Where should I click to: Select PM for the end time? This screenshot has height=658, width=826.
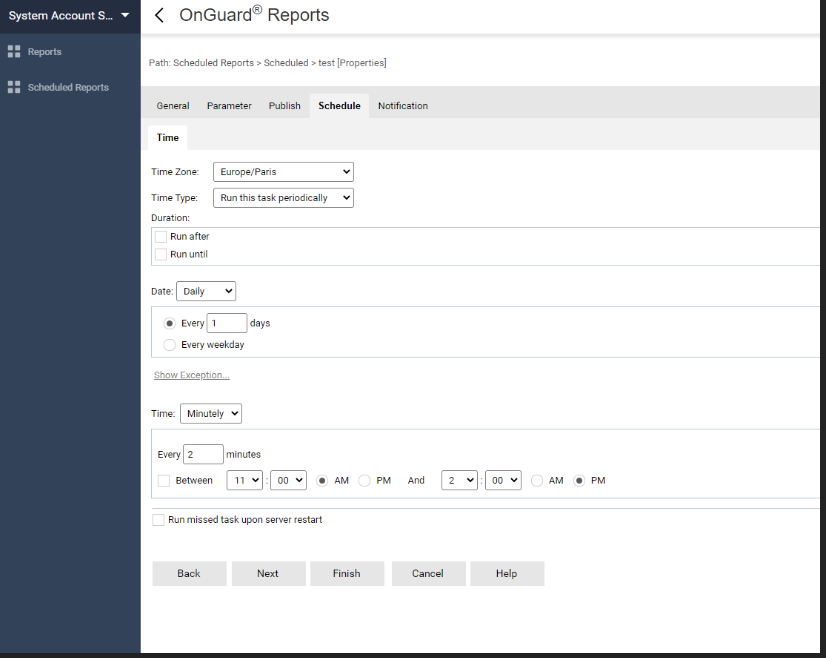point(579,480)
